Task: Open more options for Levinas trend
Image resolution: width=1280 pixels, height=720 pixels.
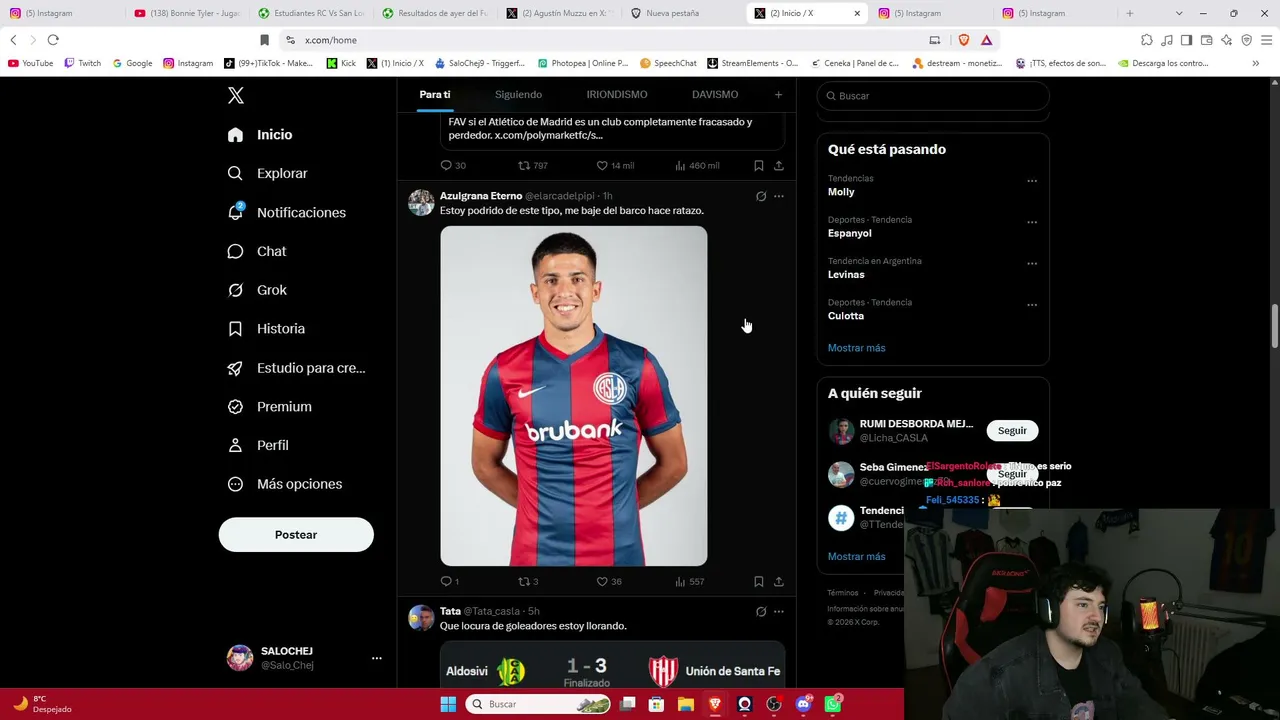Action: tap(1032, 264)
